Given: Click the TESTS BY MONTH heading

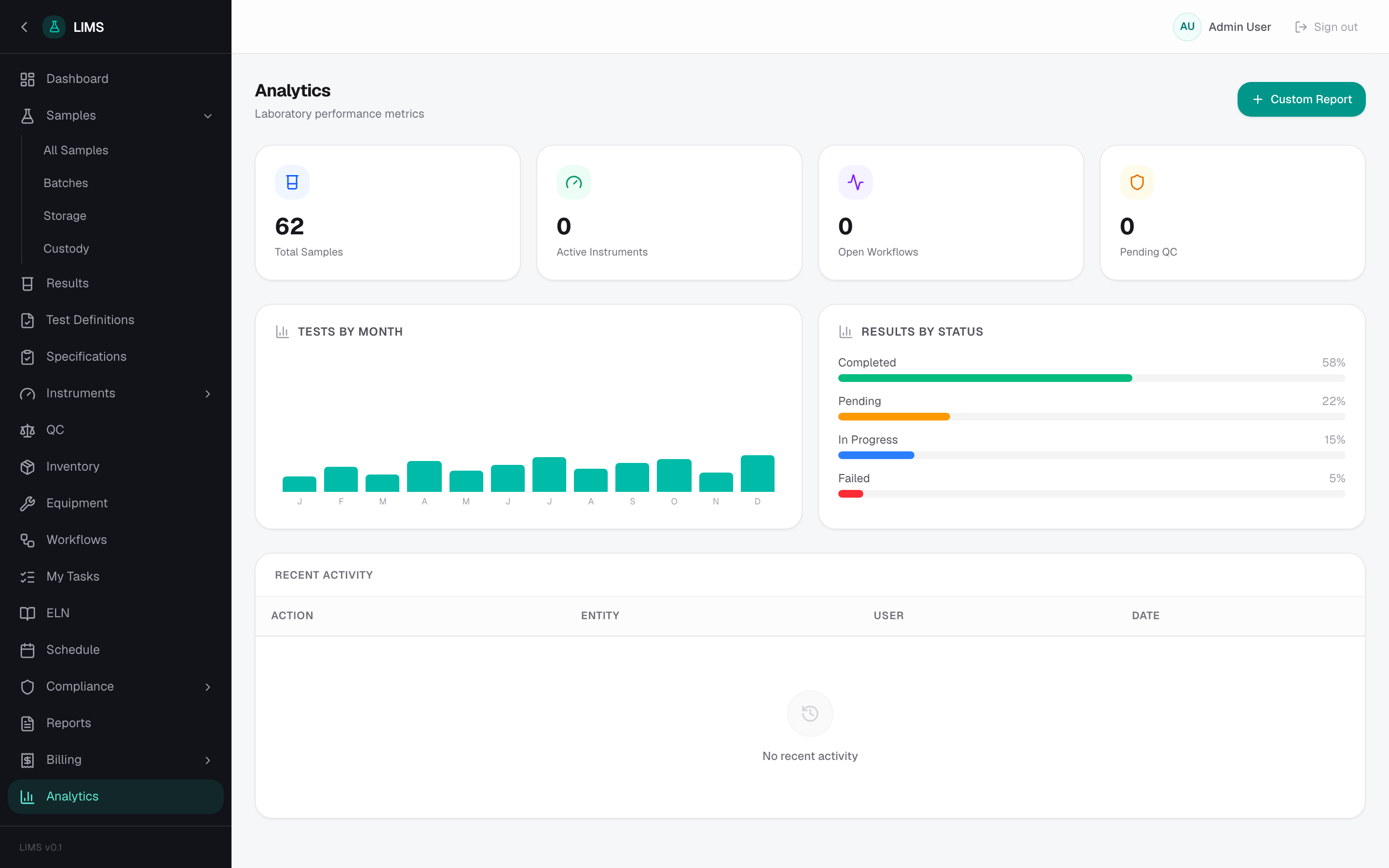Looking at the screenshot, I should click(350, 332).
